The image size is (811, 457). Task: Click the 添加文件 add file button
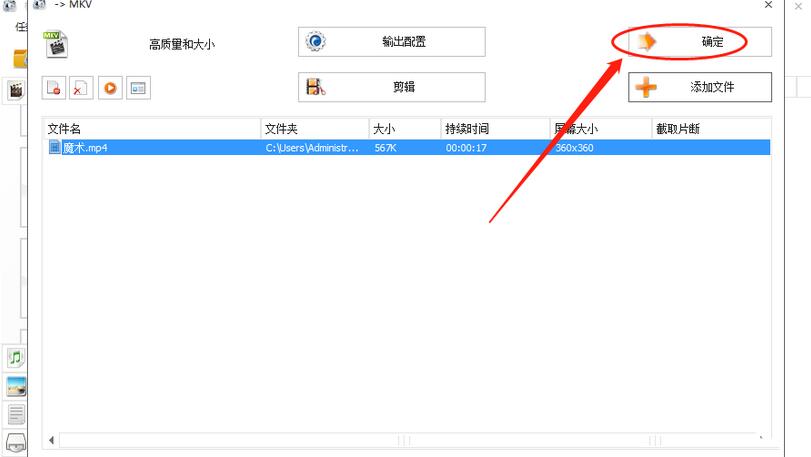pyautogui.click(x=700, y=87)
